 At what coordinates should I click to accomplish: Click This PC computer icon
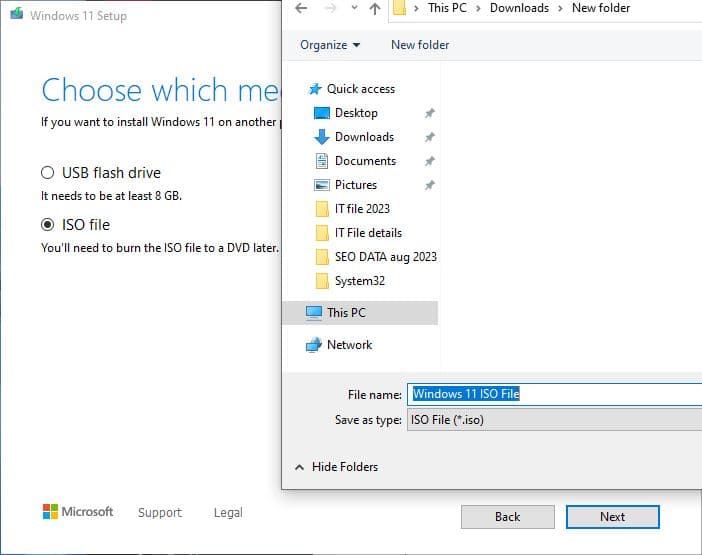(x=314, y=313)
